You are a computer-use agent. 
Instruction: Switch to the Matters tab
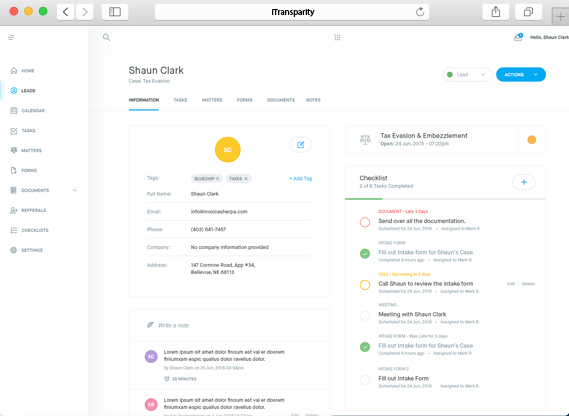[212, 100]
